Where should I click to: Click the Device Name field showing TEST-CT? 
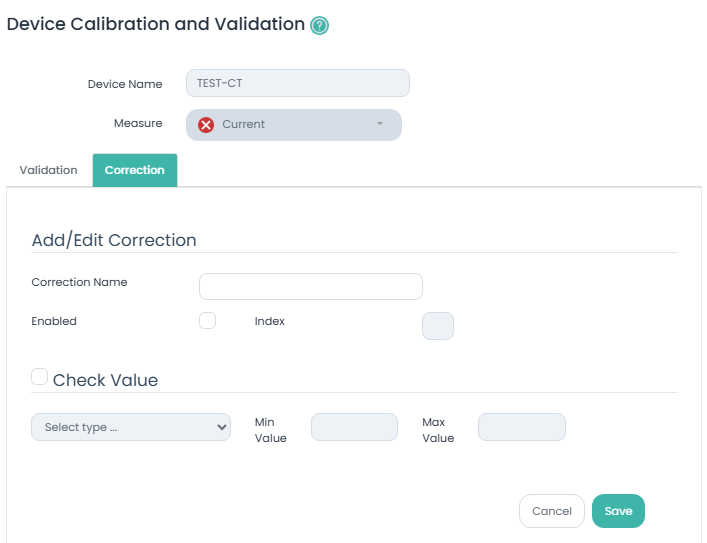tap(298, 83)
